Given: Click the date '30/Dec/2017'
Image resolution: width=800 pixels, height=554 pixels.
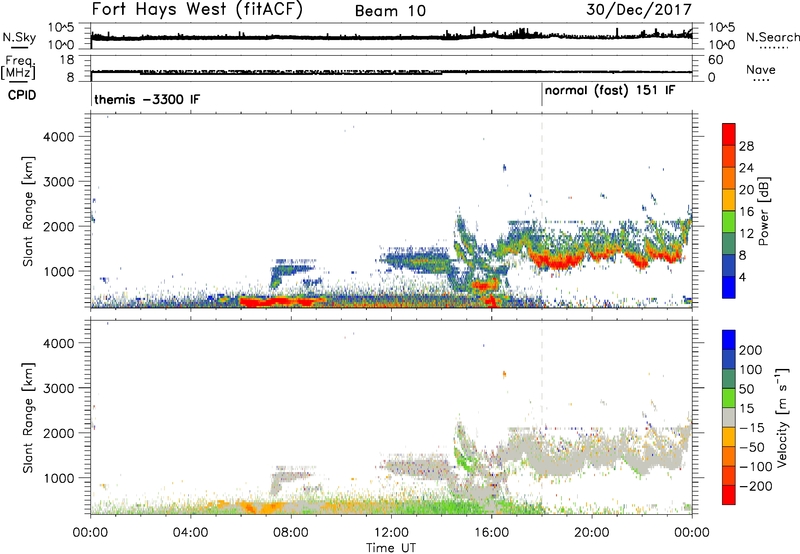Looking at the screenshot, I should (x=639, y=10).
